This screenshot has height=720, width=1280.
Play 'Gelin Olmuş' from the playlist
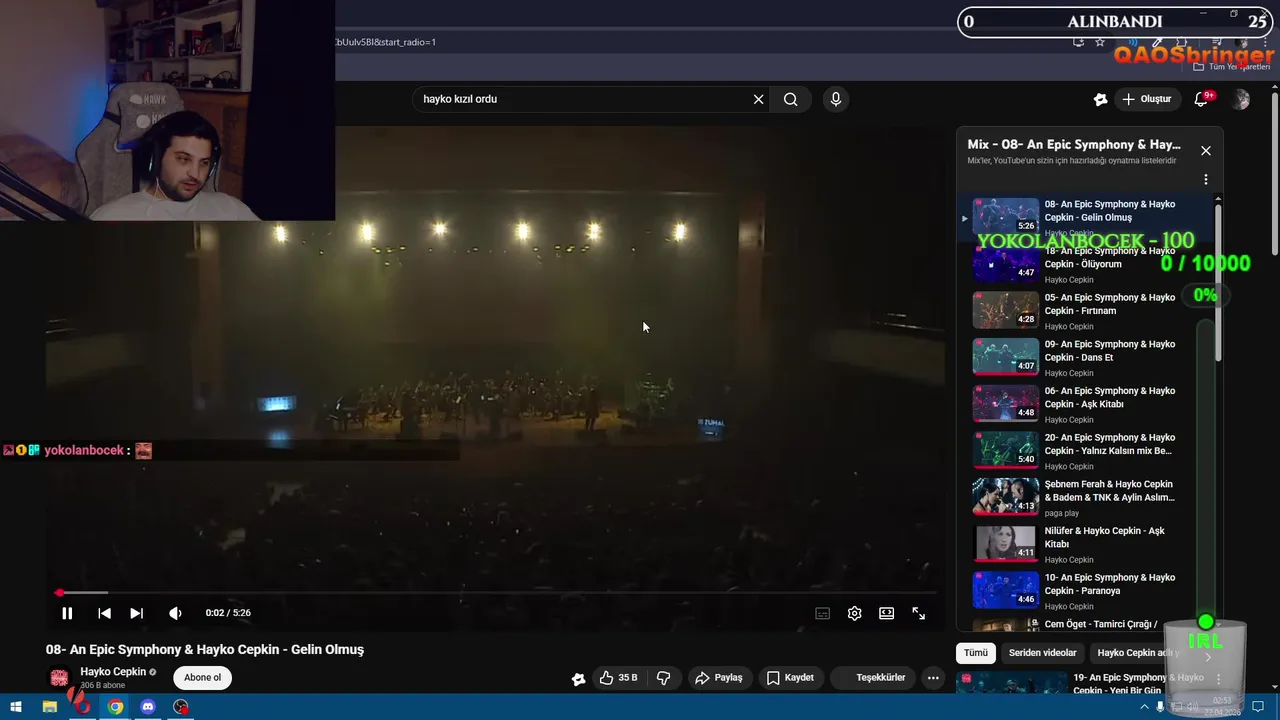pos(1085,217)
